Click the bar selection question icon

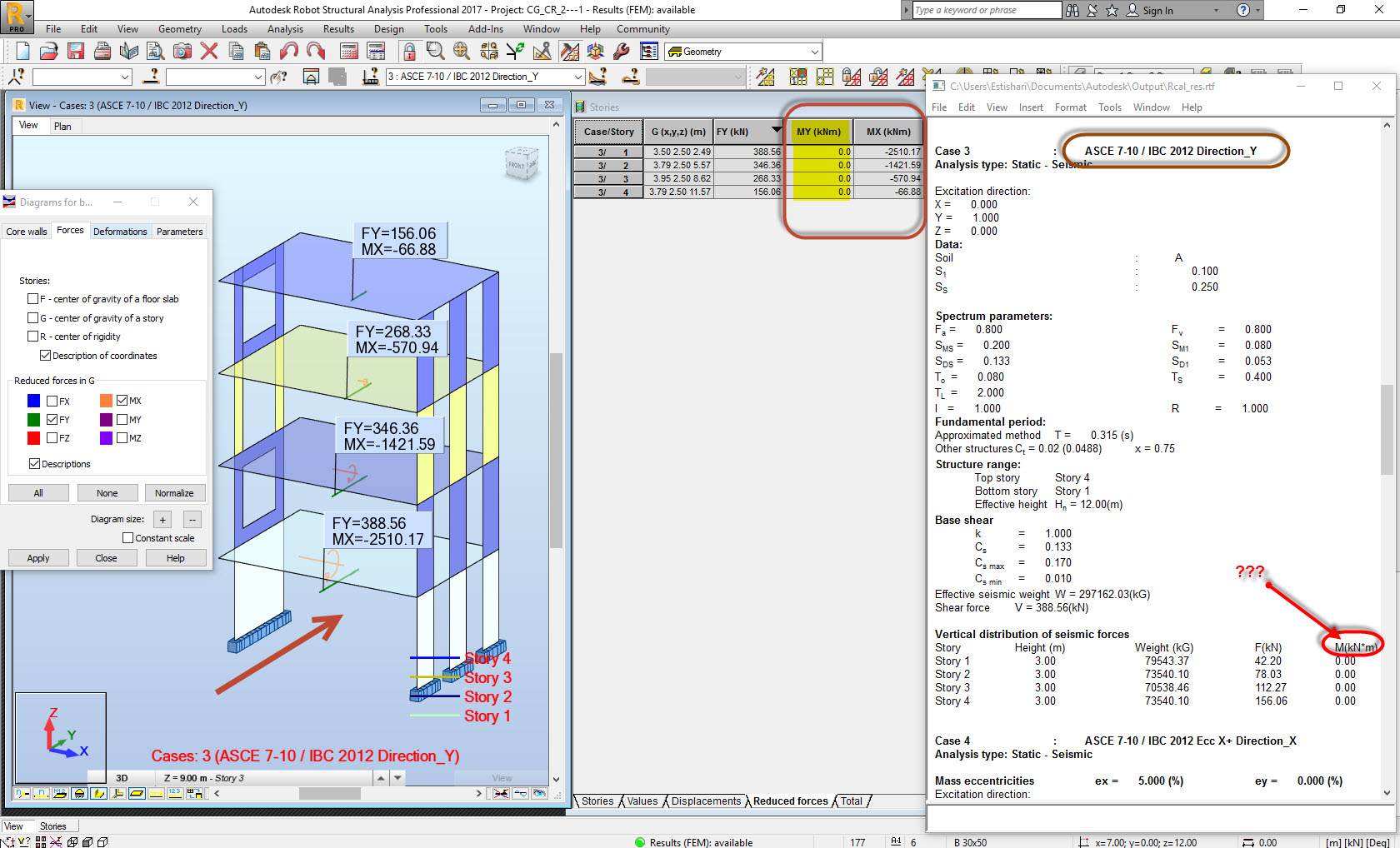[x=151, y=77]
